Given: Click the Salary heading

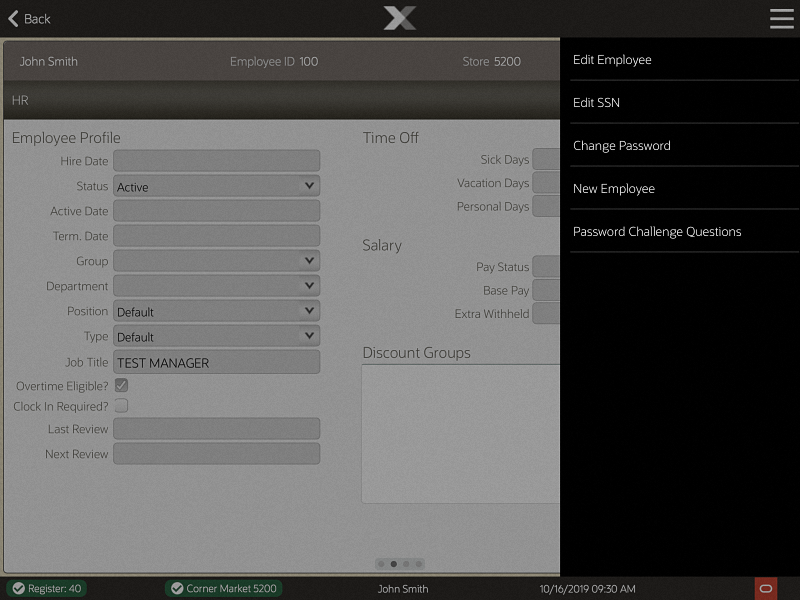Looking at the screenshot, I should coord(382,245).
